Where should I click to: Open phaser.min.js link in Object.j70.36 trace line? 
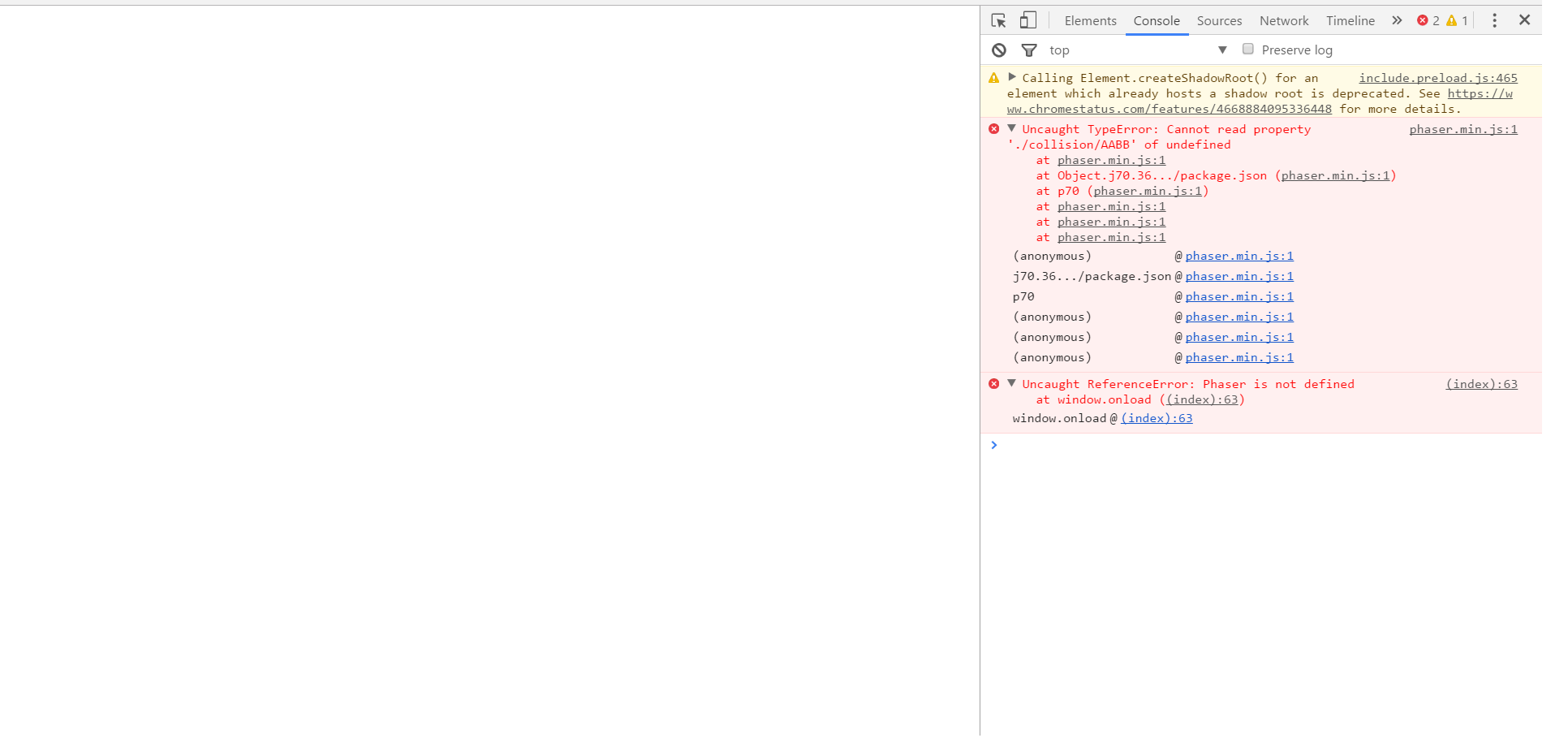1336,175
